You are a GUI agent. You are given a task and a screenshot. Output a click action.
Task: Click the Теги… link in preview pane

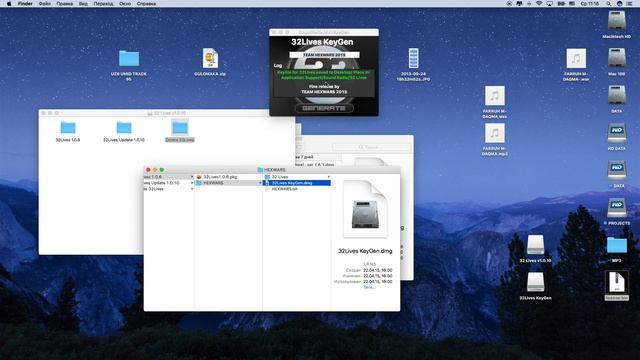point(369,287)
